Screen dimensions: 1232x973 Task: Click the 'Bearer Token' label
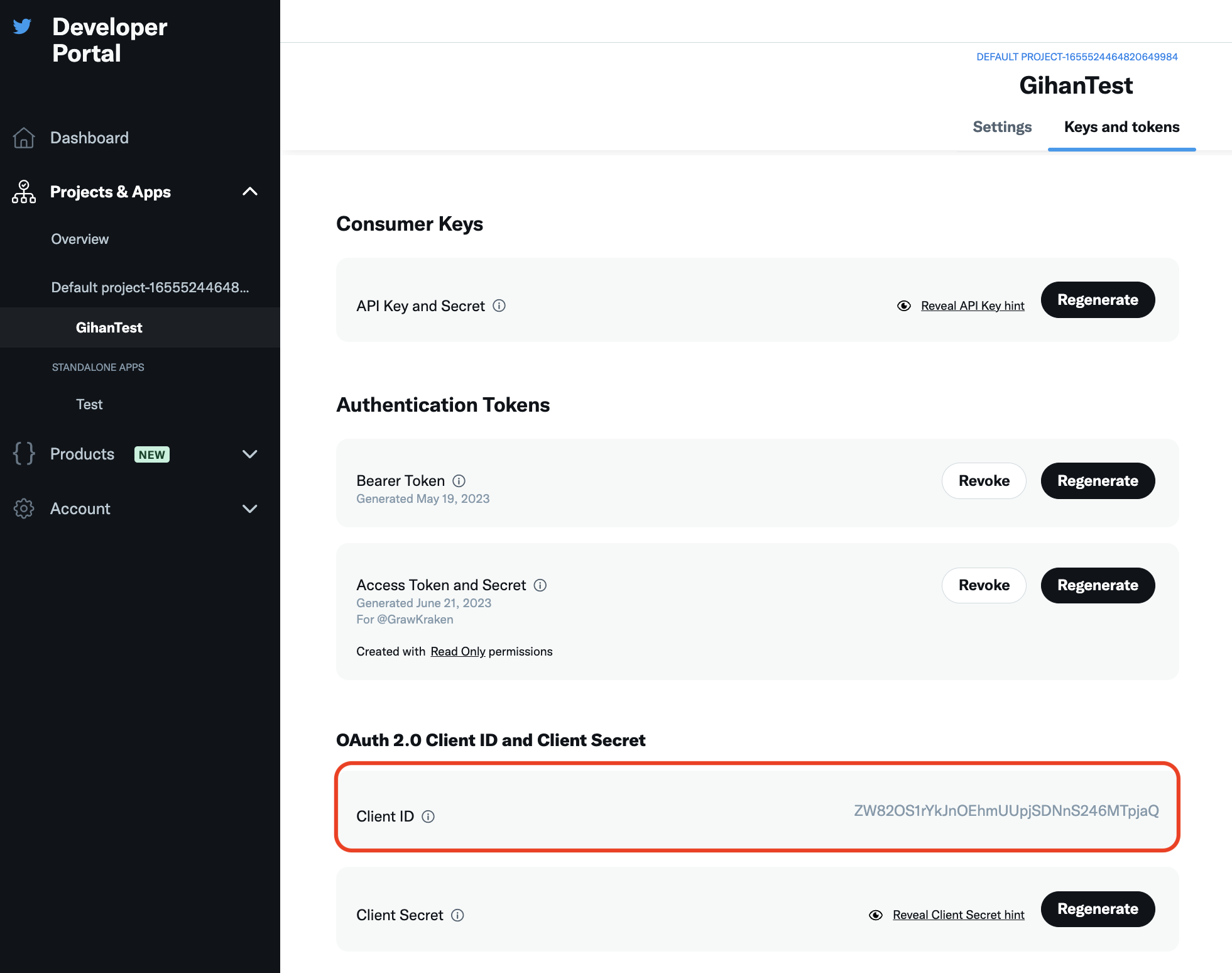pos(400,481)
